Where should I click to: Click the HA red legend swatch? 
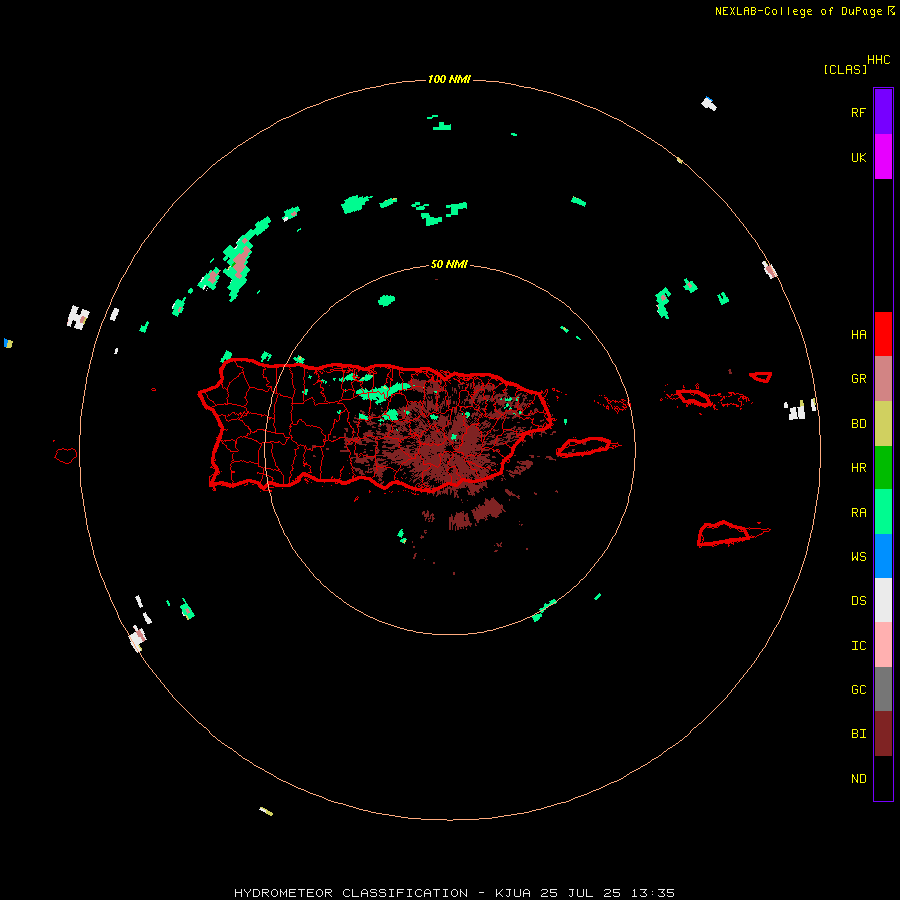pos(883,334)
